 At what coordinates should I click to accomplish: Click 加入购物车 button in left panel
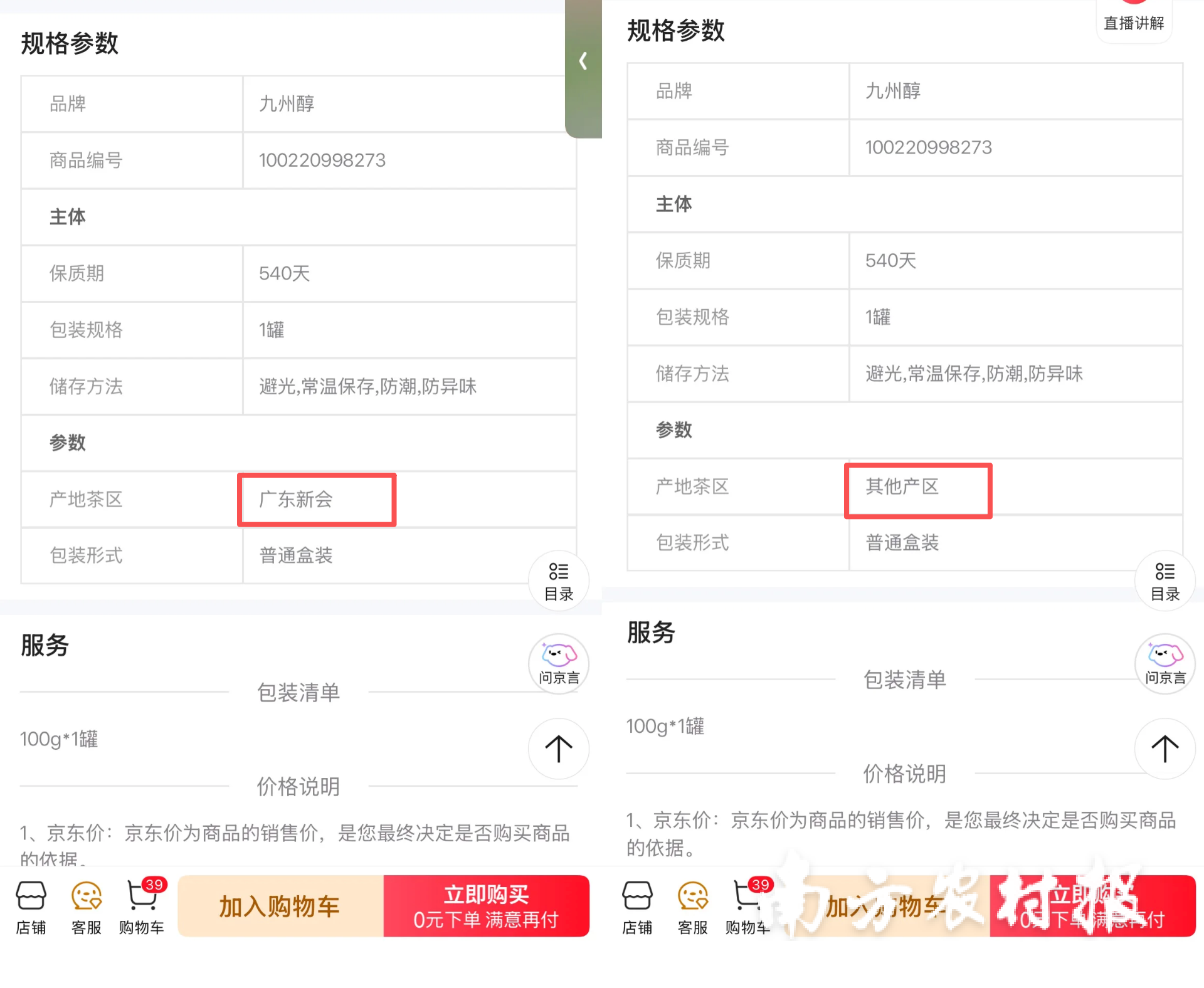point(280,906)
